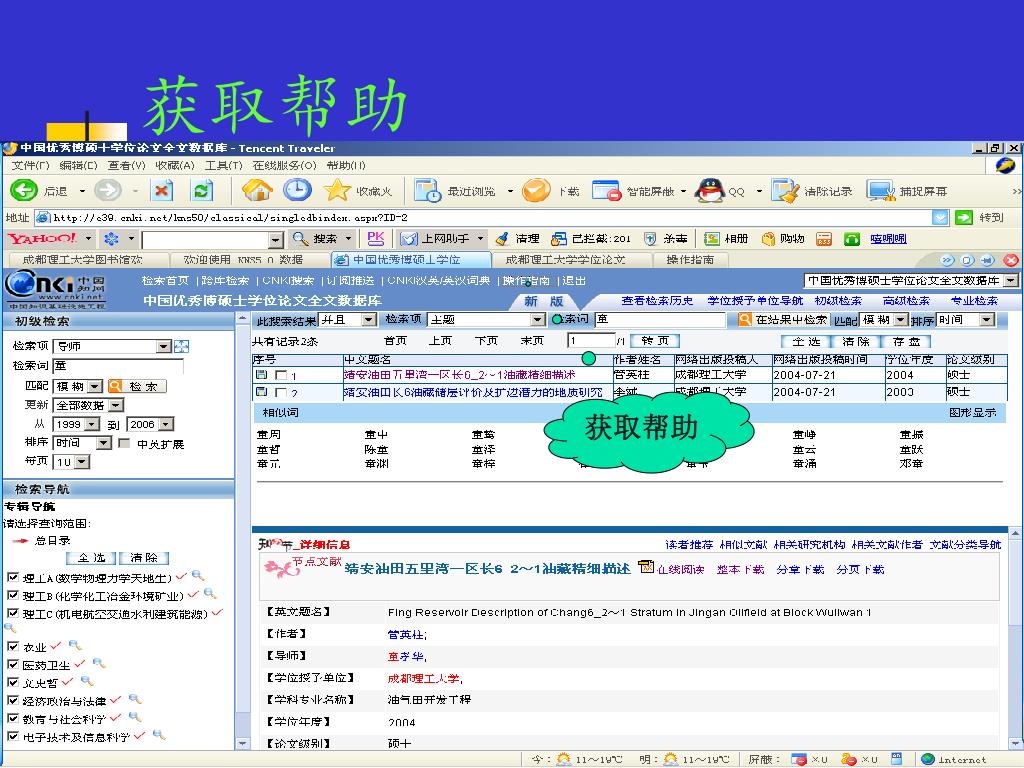Click the 转页 go-to-page button
1024x768 pixels.
coord(655,340)
